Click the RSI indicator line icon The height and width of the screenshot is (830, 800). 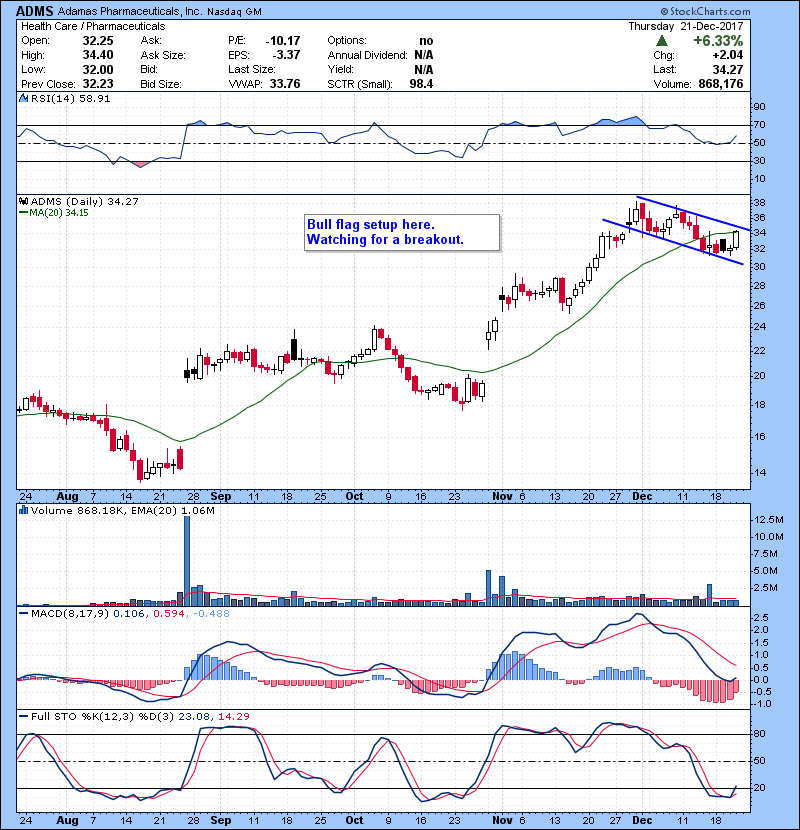point(24,98)
